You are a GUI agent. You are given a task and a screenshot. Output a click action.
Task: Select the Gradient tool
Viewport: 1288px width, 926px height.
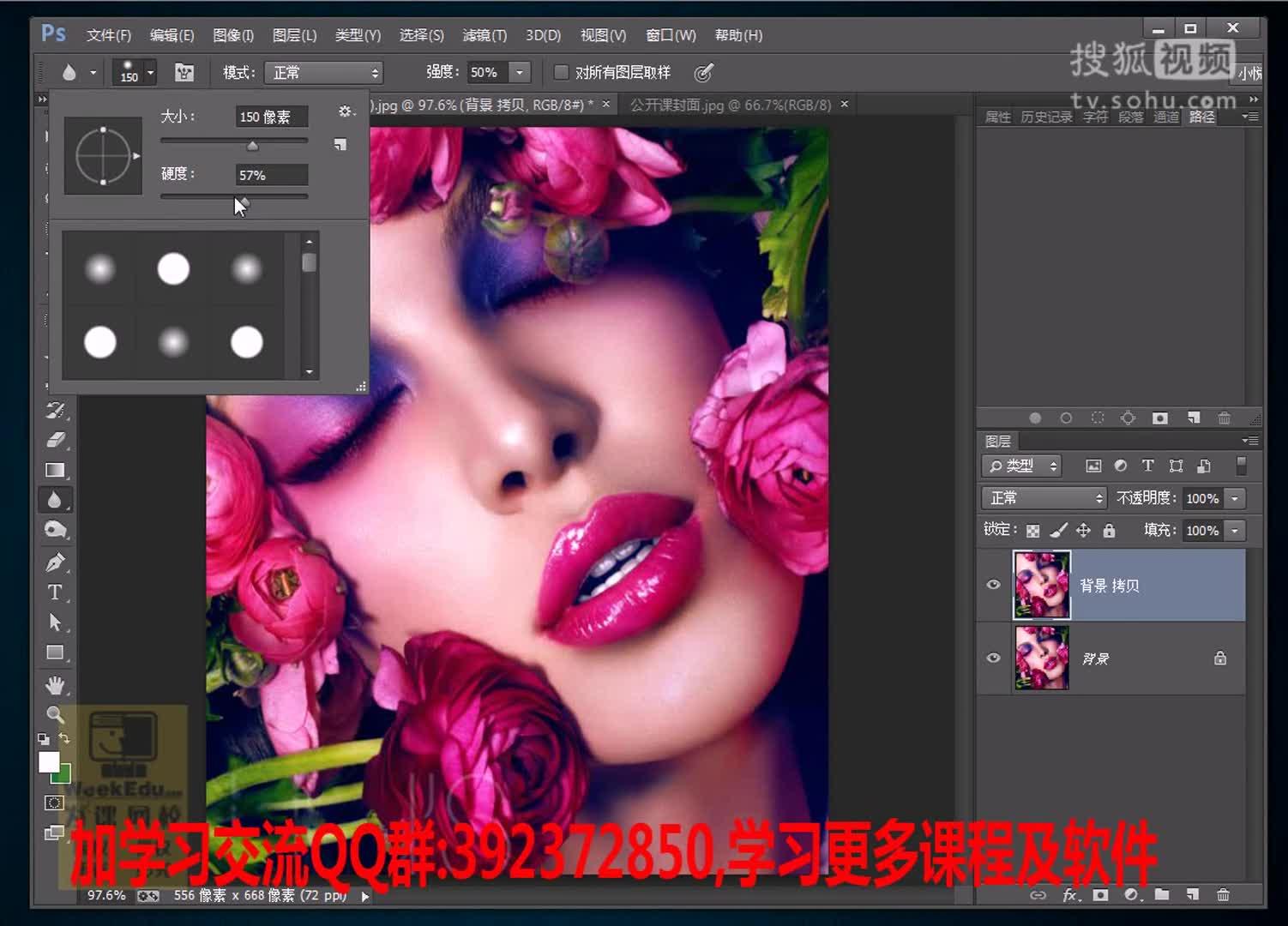tap(56, 470)
